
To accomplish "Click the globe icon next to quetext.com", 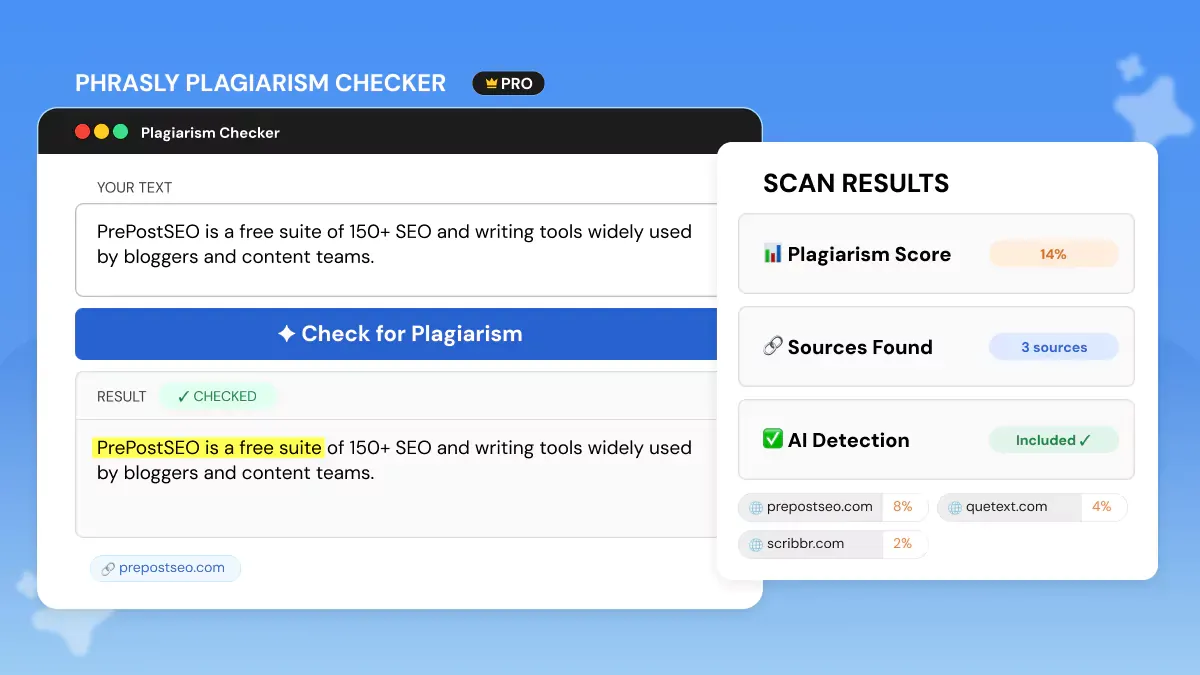I will 955,507.
